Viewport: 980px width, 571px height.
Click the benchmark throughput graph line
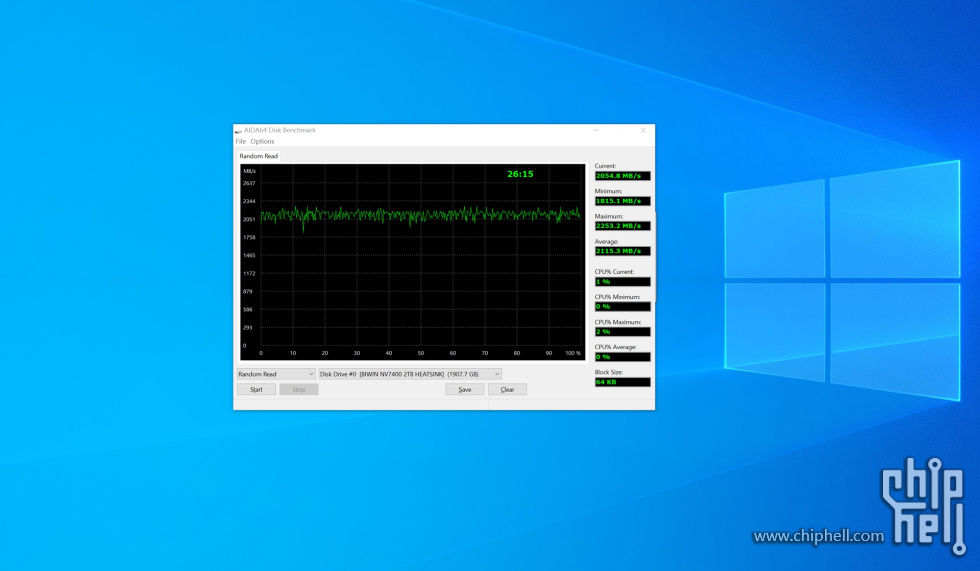point(420,215)
